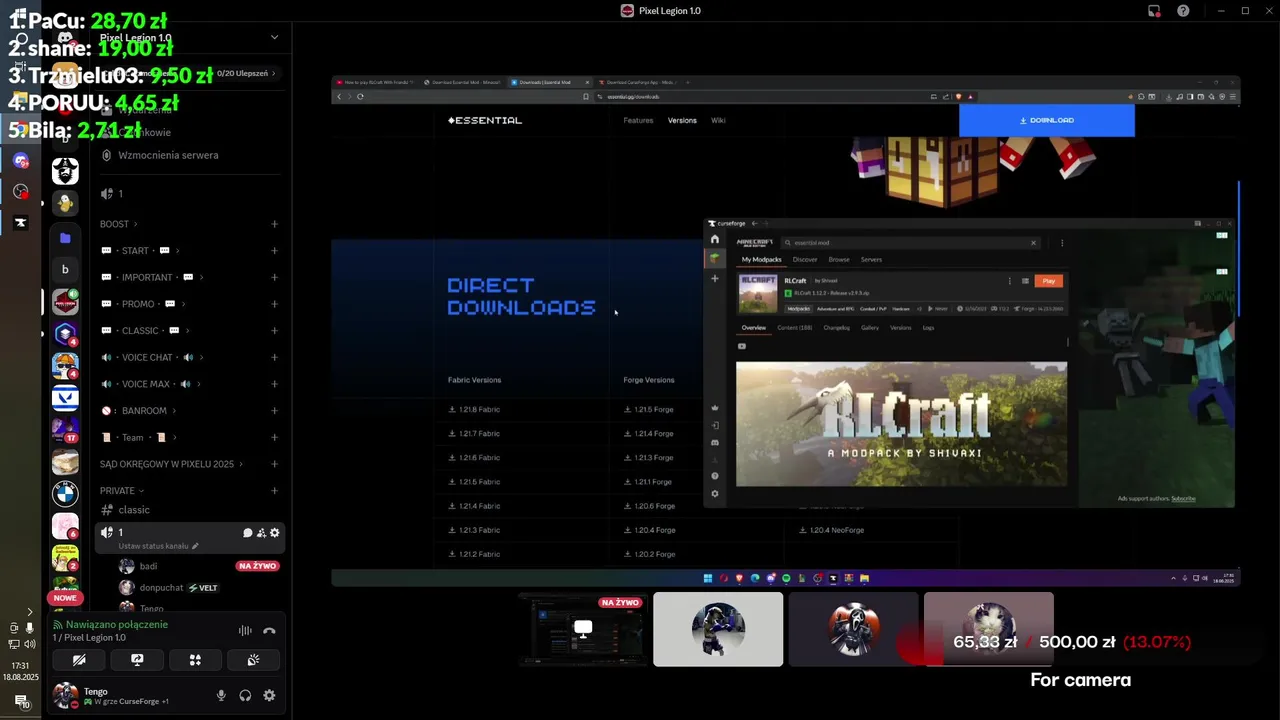Open Versions tab of RLCraft modpack
The height and width of the screenshot is (720, 1280).
pyautogui.click(x=900, y=328)
